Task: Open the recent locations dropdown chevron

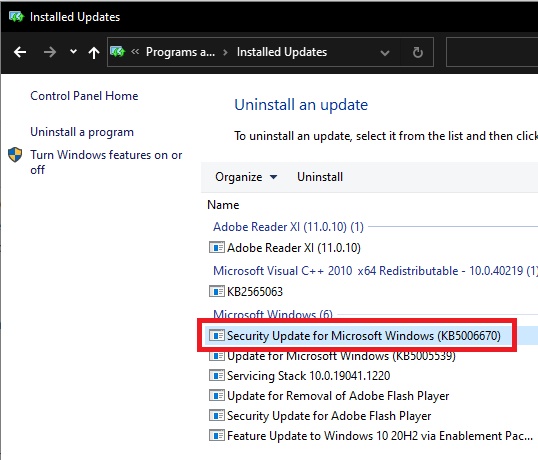Action: [x=73, y=52]
